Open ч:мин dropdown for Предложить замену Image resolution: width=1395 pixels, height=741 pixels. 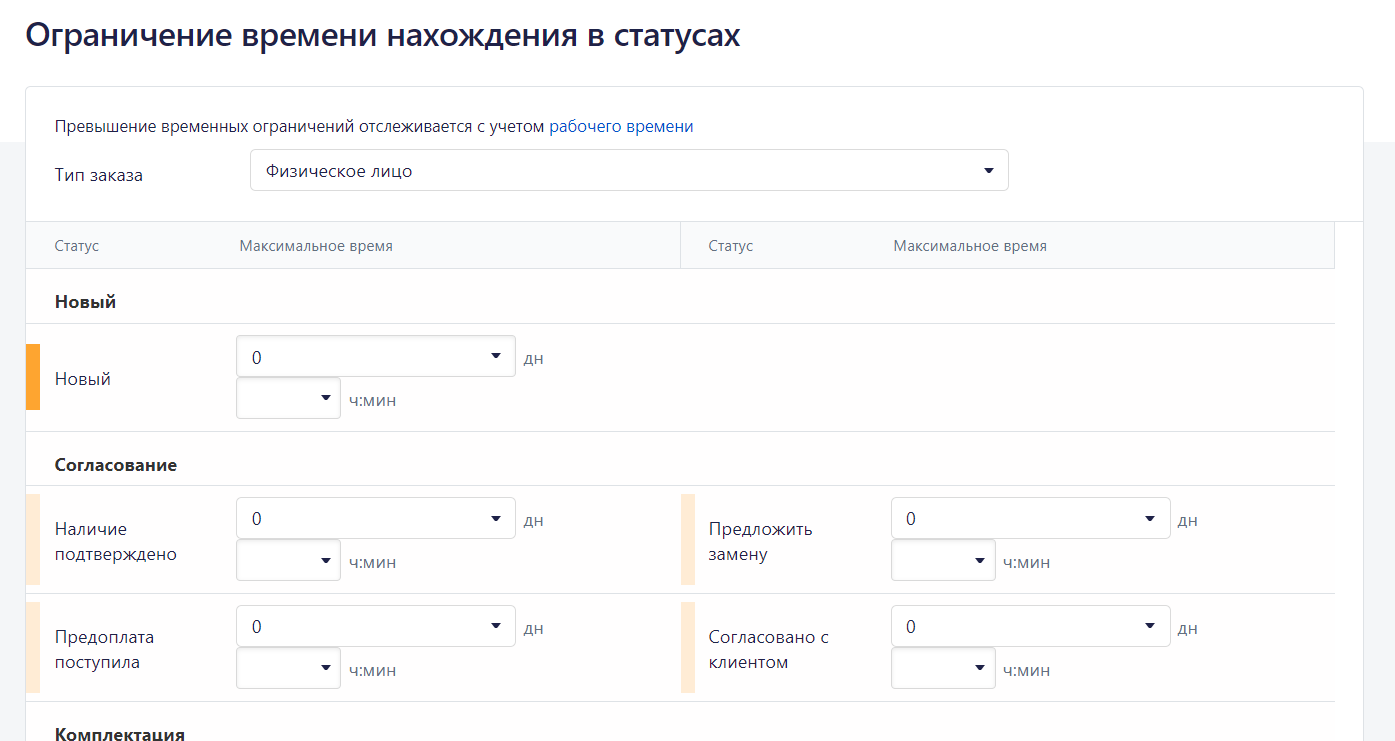coord(943,561)
